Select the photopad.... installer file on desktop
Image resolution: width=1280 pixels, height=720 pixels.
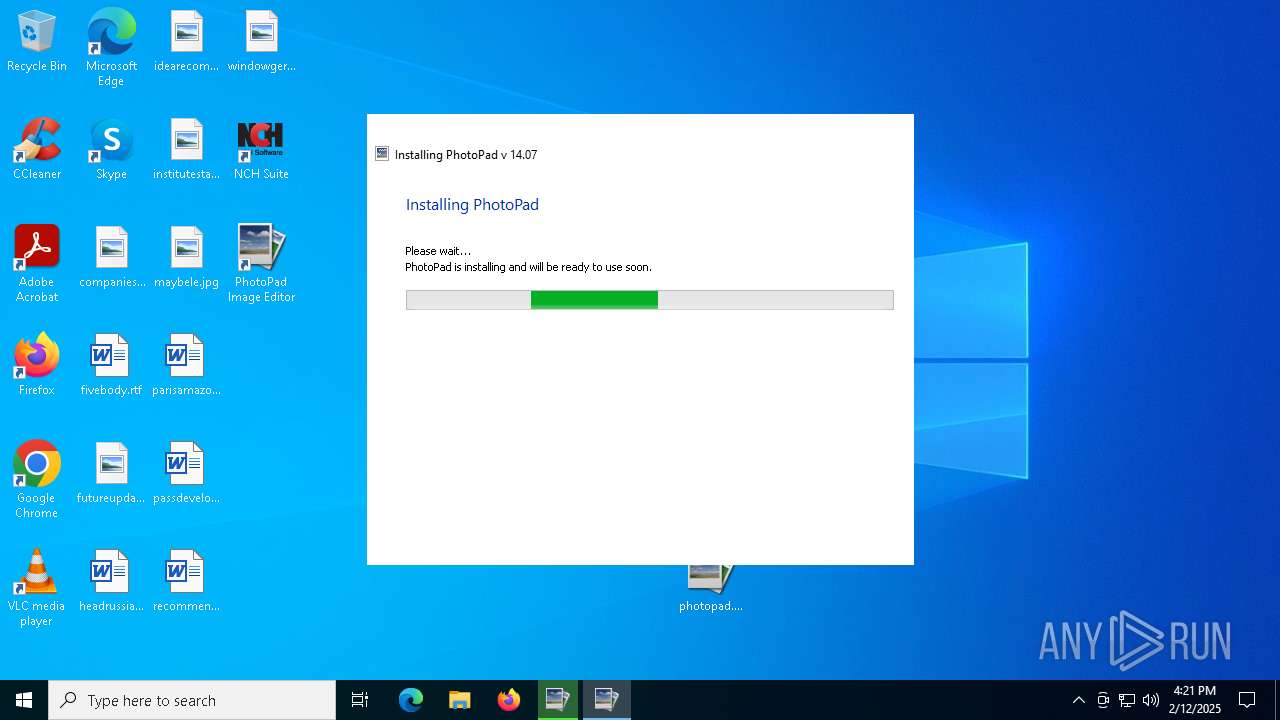click(x=710, y=590)
